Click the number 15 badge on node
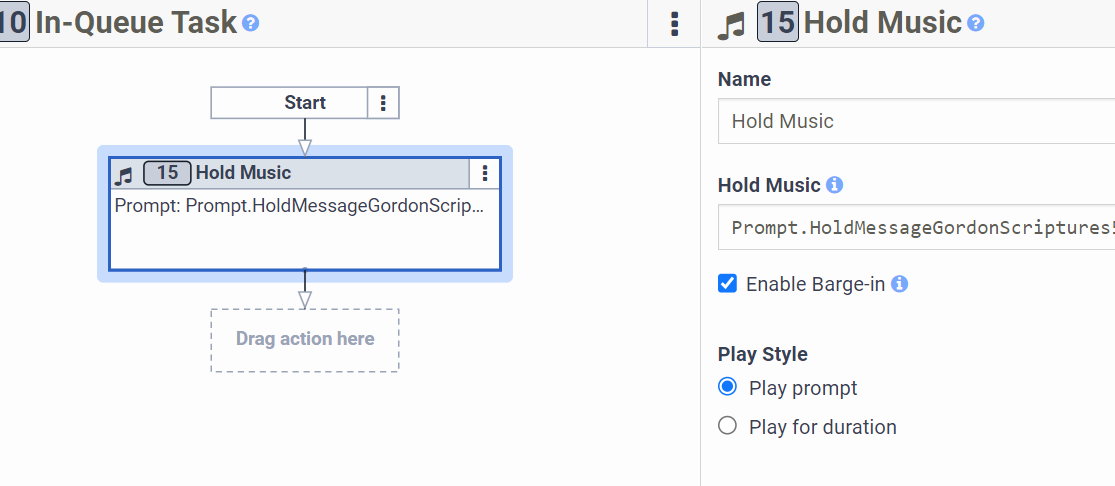The width and height of the screenshot is (1115, 486). 167,173
